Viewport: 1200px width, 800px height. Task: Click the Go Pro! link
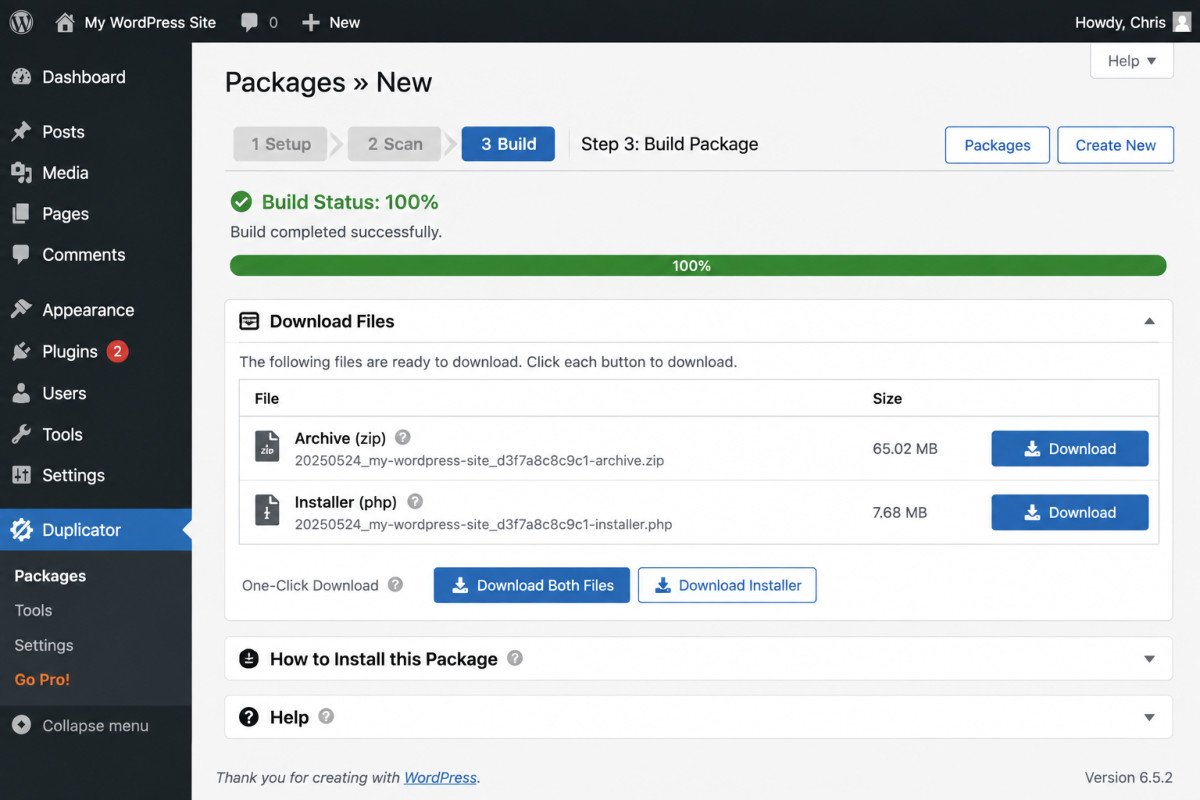pyautogui.click(x=42, y=679)
